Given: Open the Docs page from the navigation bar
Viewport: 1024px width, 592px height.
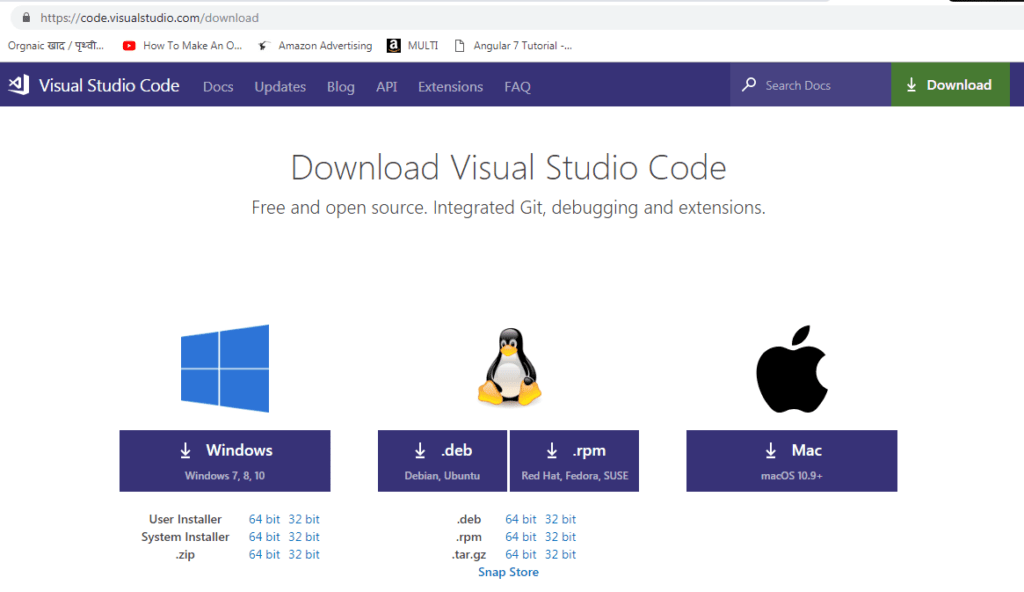Looking at the screenshot, I should pos(218,87).
